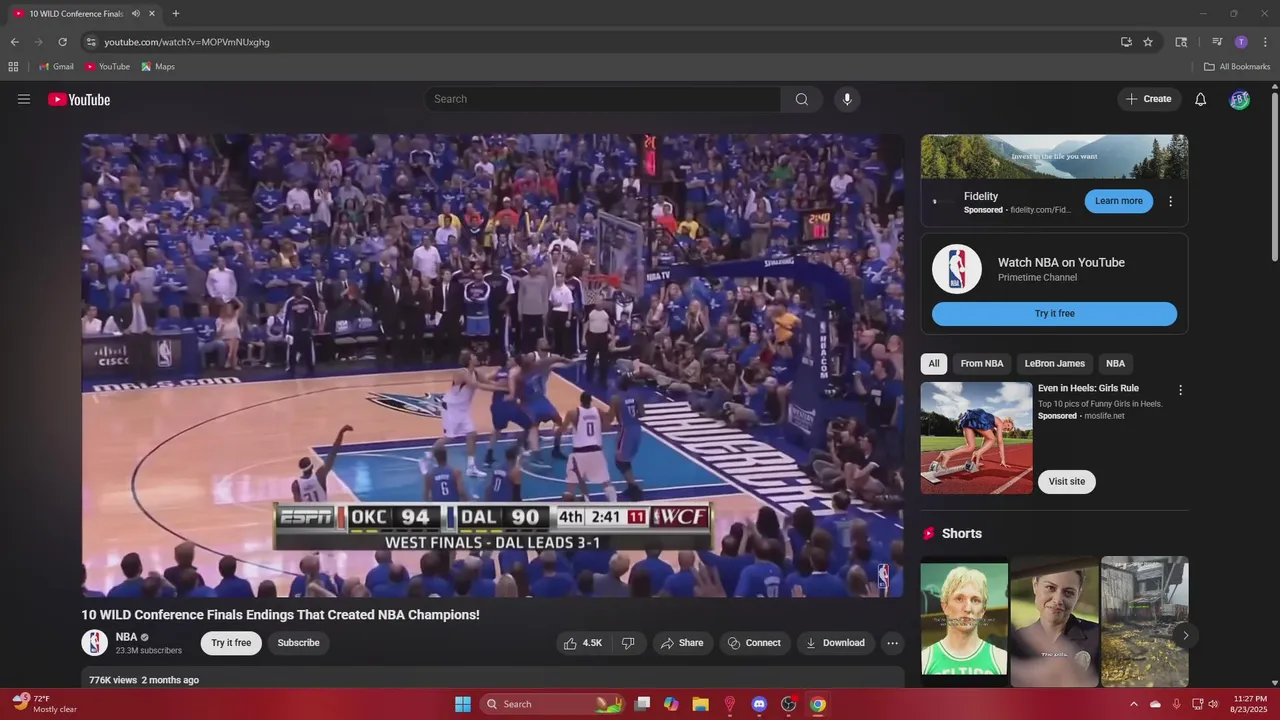The height and width of the screenshot is (720, 1280).
Task: Download the video
Action: pos(836,643)
